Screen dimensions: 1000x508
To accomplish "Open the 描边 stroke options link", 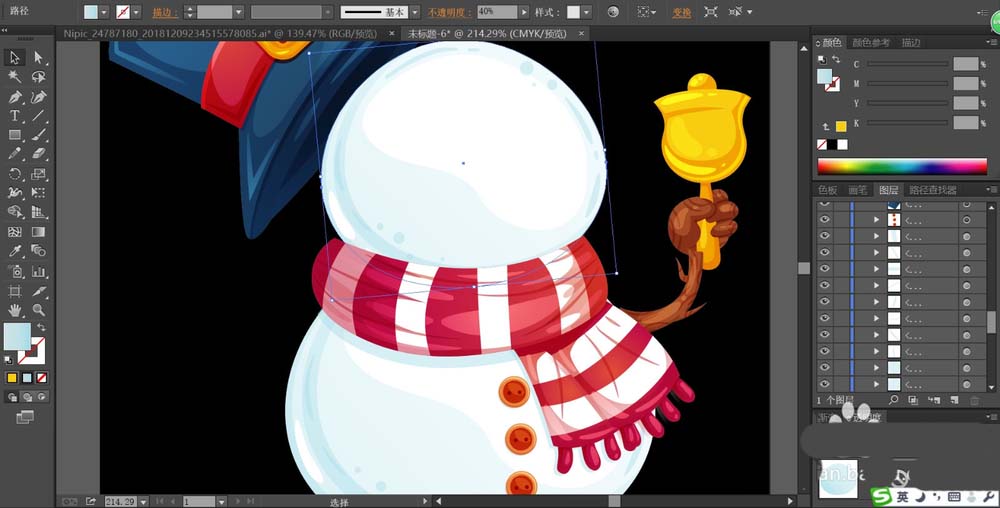I will 166,12.
